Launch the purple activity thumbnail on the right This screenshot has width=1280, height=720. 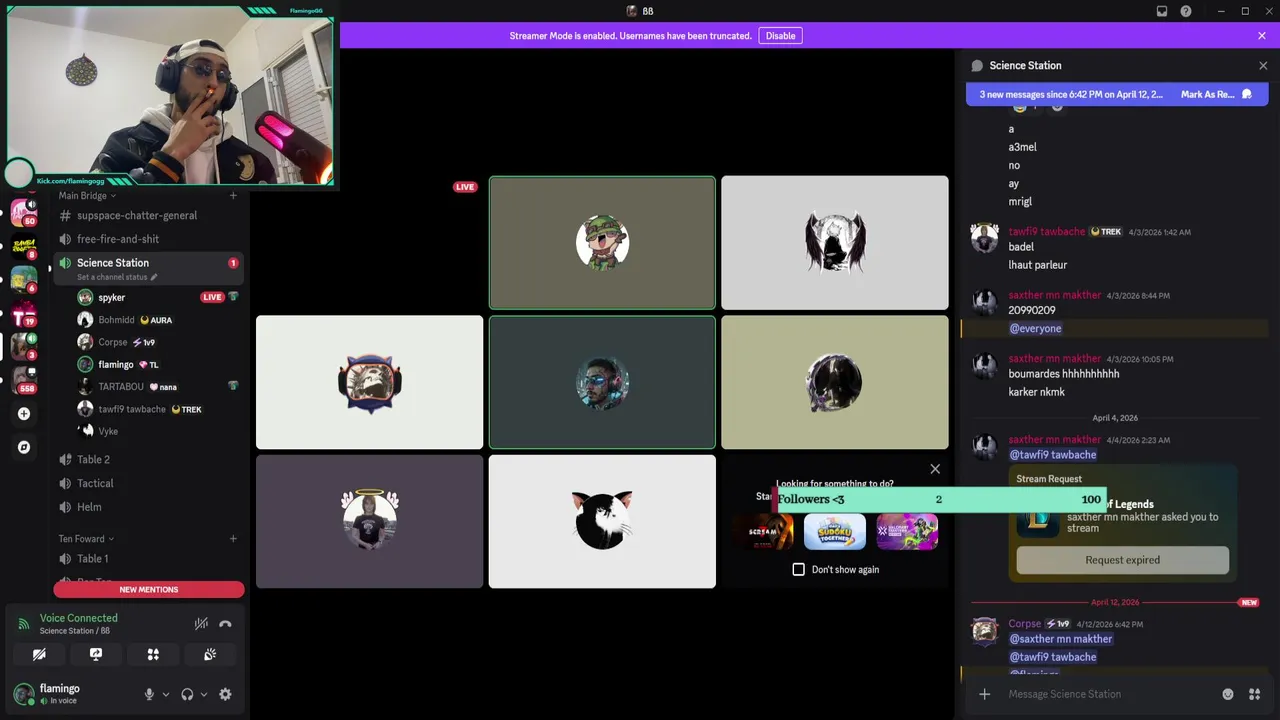coord(907,532)
